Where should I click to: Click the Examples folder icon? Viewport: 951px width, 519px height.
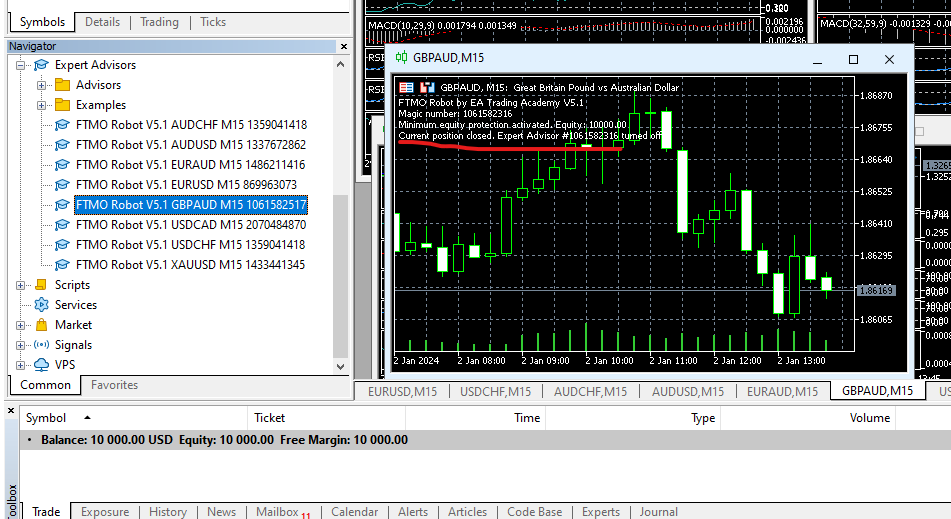[x=62, y=105]
